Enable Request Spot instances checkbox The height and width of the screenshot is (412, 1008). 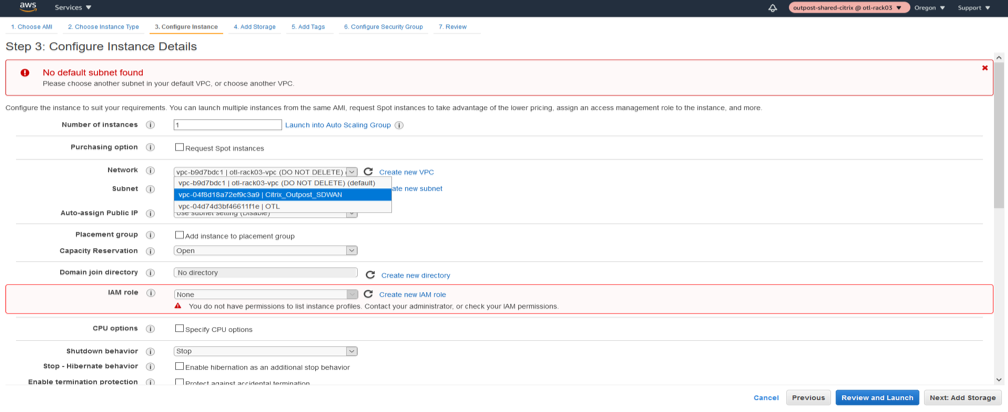179,147
